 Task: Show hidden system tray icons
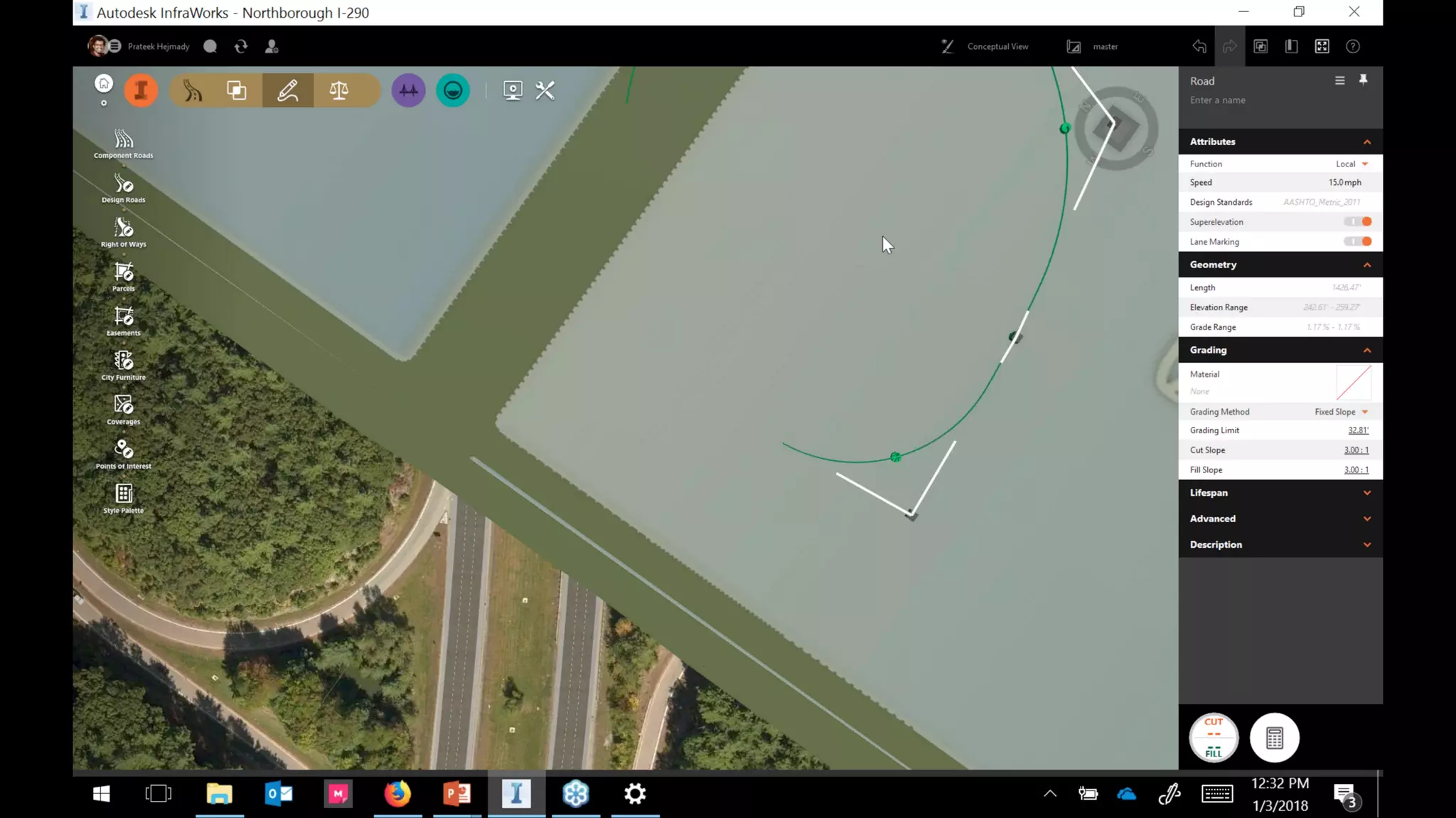point(1050,794)
